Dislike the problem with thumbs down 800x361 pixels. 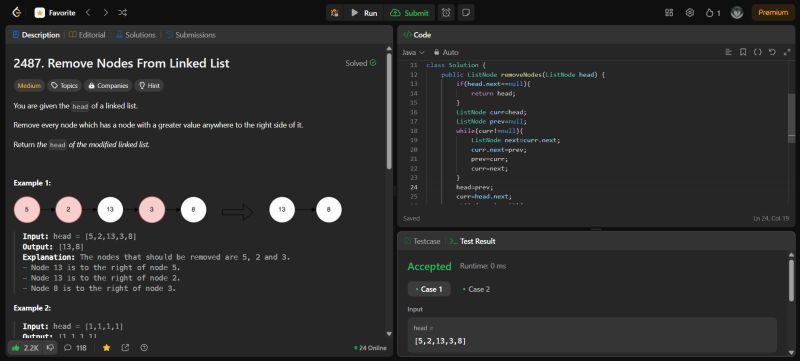tap(50, 348)
